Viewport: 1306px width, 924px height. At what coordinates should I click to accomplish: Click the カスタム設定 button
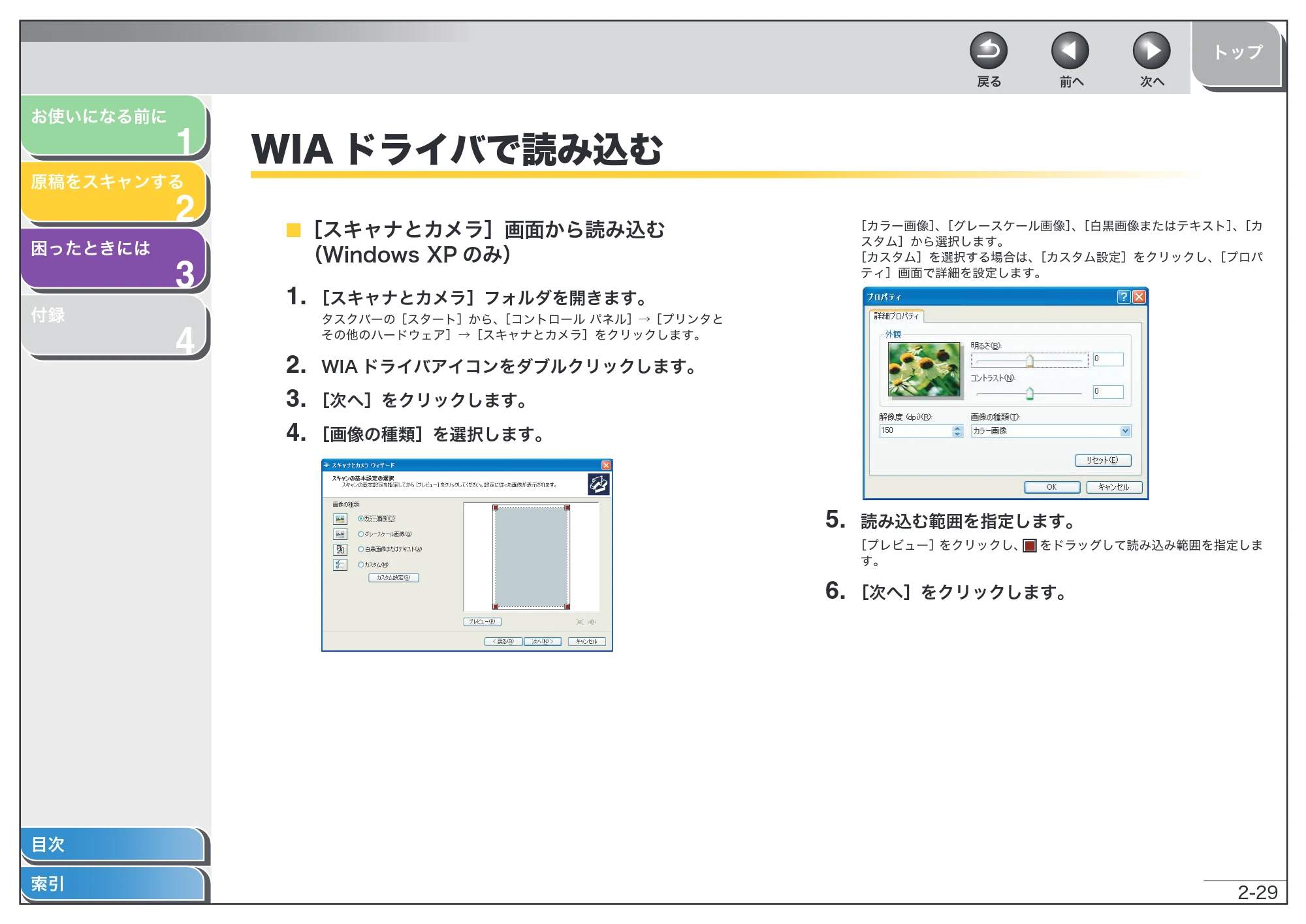394,578
